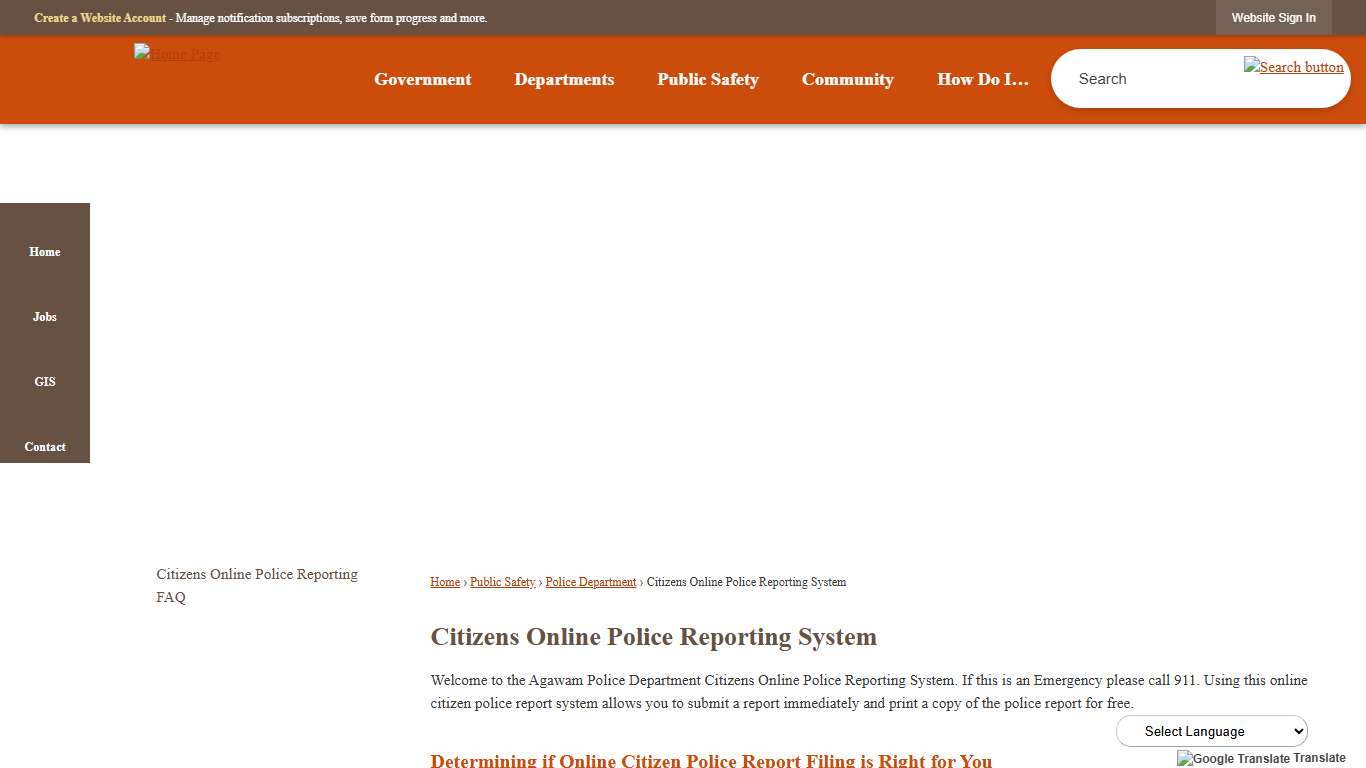Click the Home Page logo image
The height and width of the screenshot is (768, 1366).
pyautogui.click(x=176, y=54)
